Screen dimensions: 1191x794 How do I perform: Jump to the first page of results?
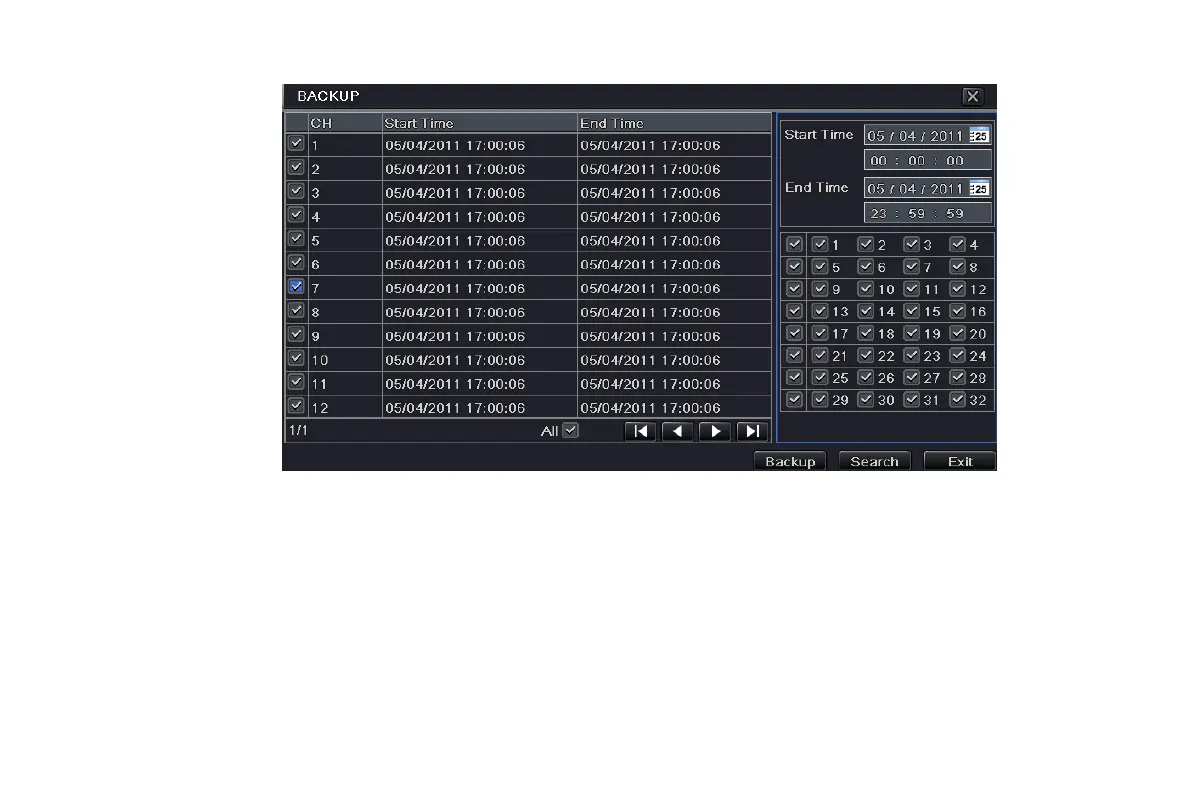640,432
